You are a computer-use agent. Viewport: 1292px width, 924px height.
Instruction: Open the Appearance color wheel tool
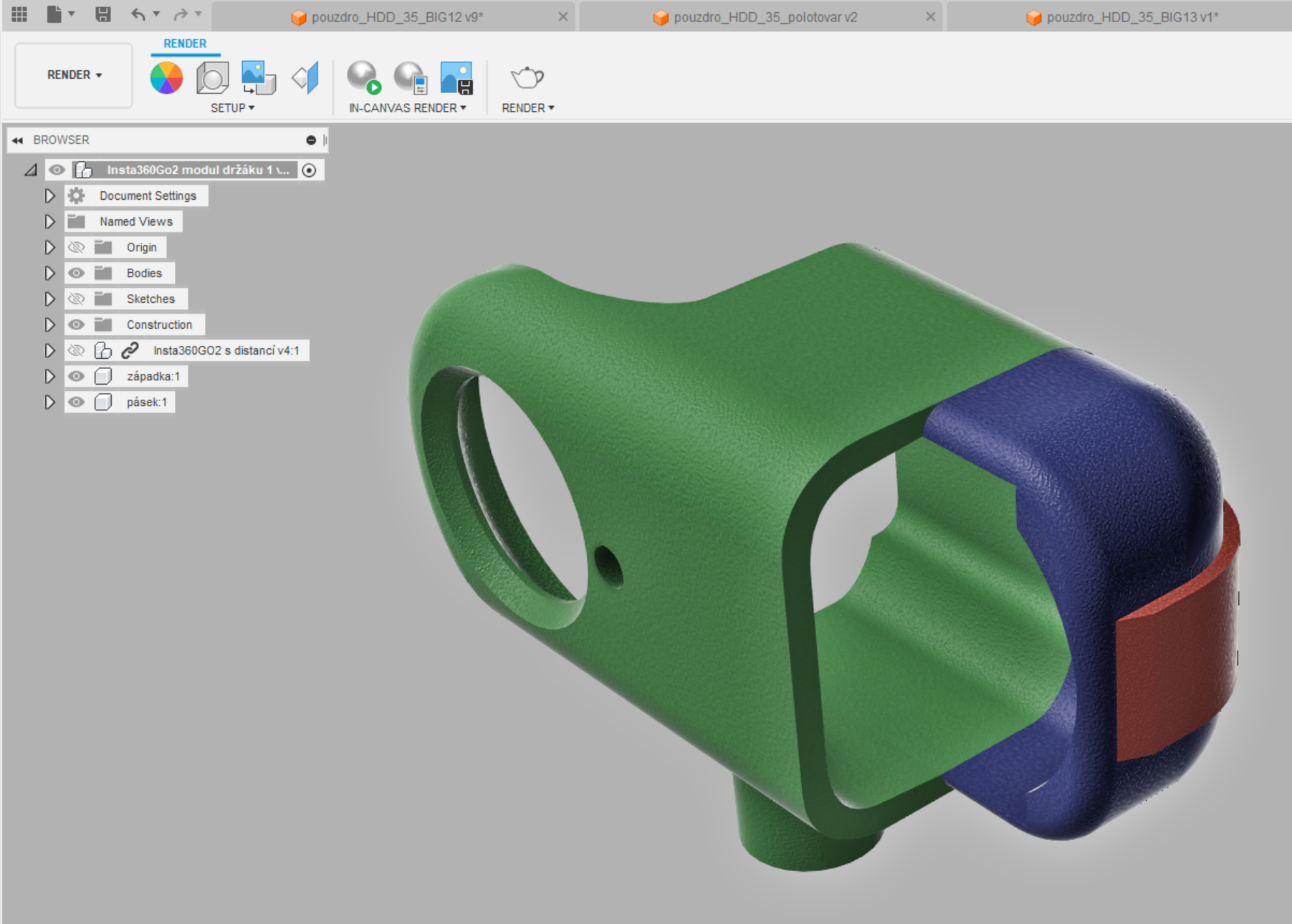pyautogui.click(x=166, y=77)
